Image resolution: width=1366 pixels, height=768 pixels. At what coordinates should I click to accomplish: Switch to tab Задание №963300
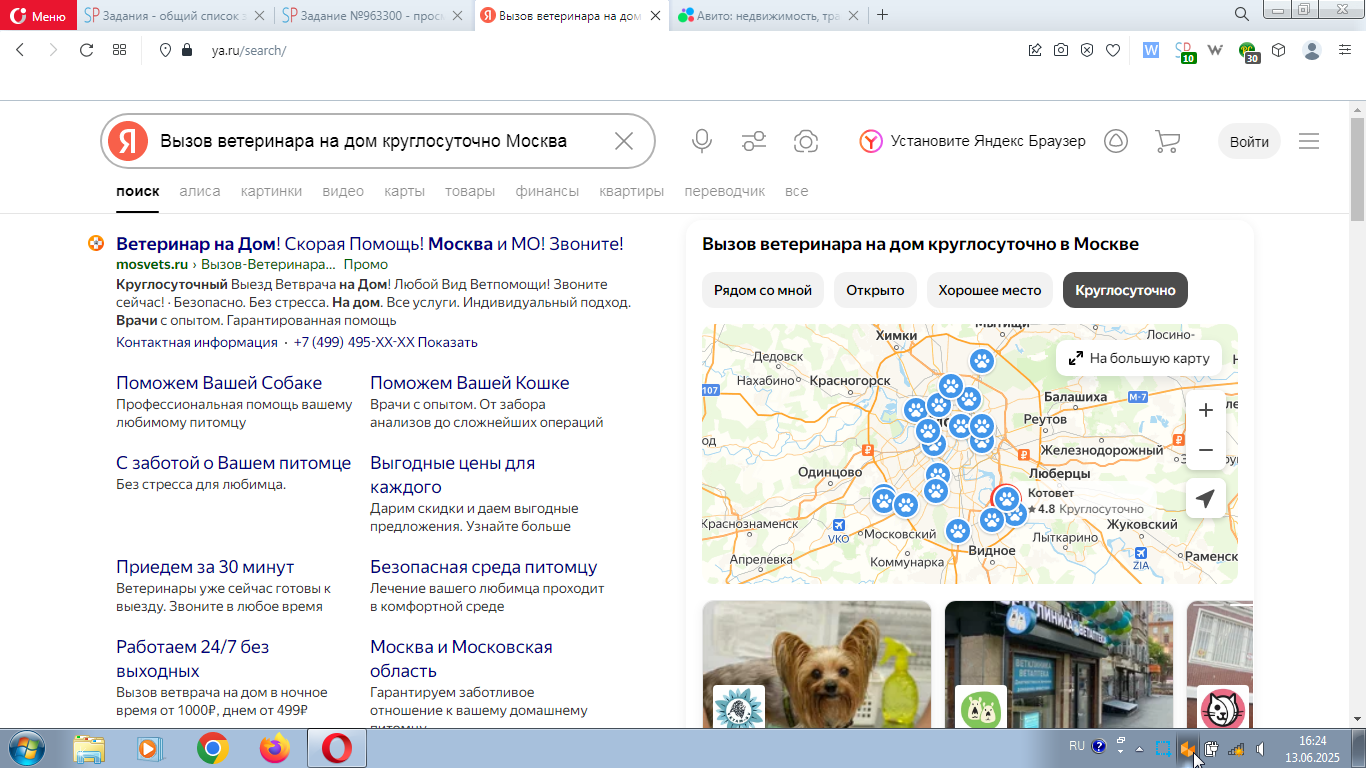pos(371,15)
